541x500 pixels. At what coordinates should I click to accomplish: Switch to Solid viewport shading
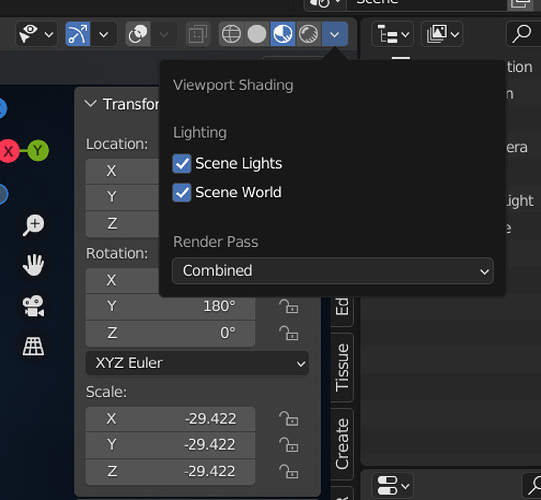(257, 34)
